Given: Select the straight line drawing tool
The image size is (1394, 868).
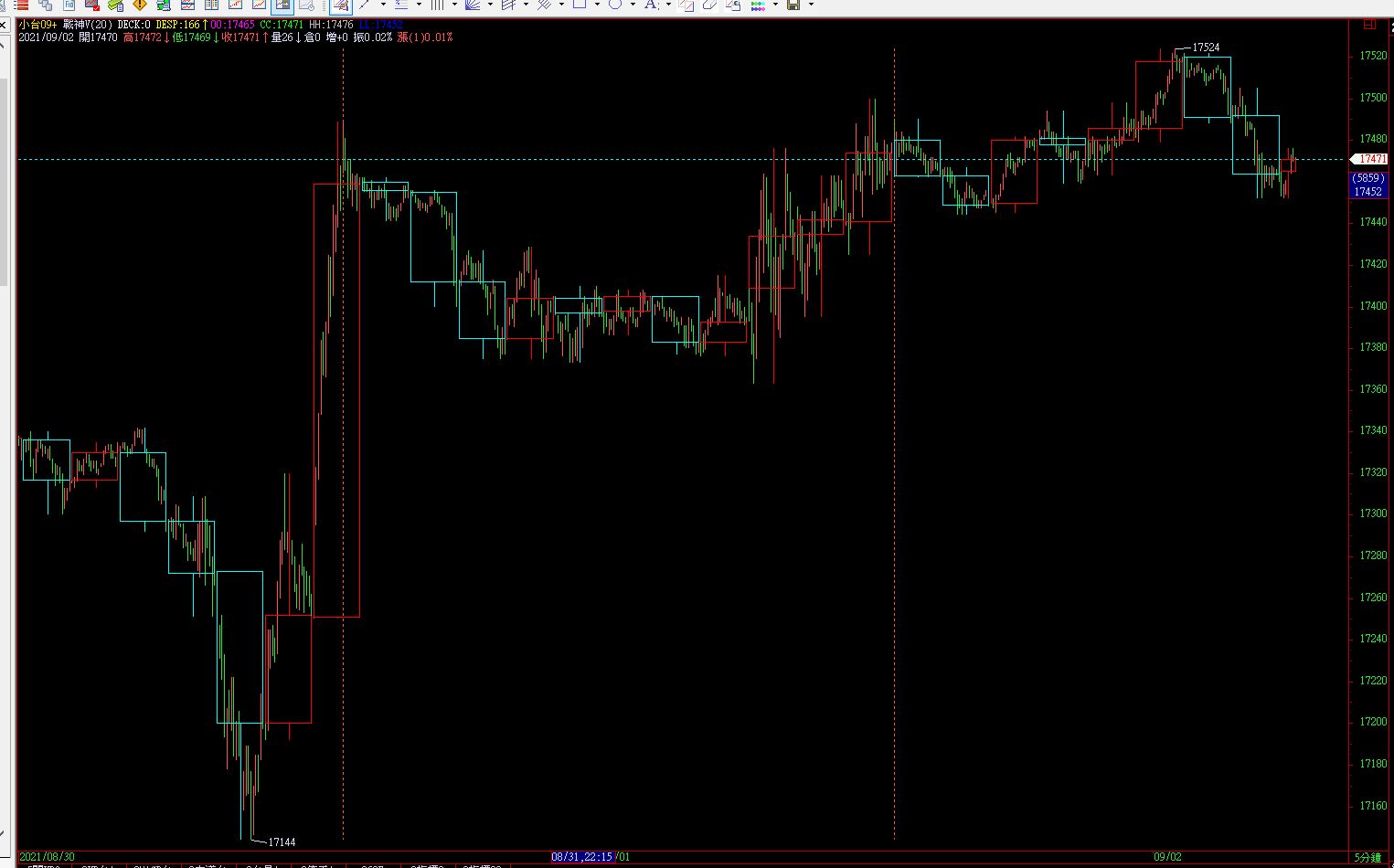Looking at the screenshot, I should (x=364, y=5).
